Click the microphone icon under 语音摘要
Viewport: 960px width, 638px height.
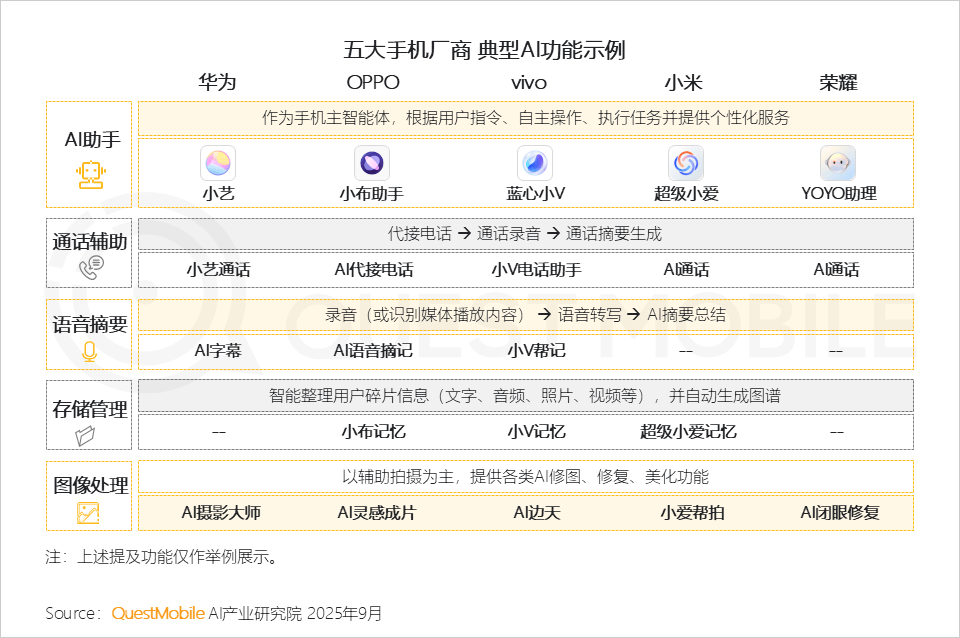click(x=89, y=351)
